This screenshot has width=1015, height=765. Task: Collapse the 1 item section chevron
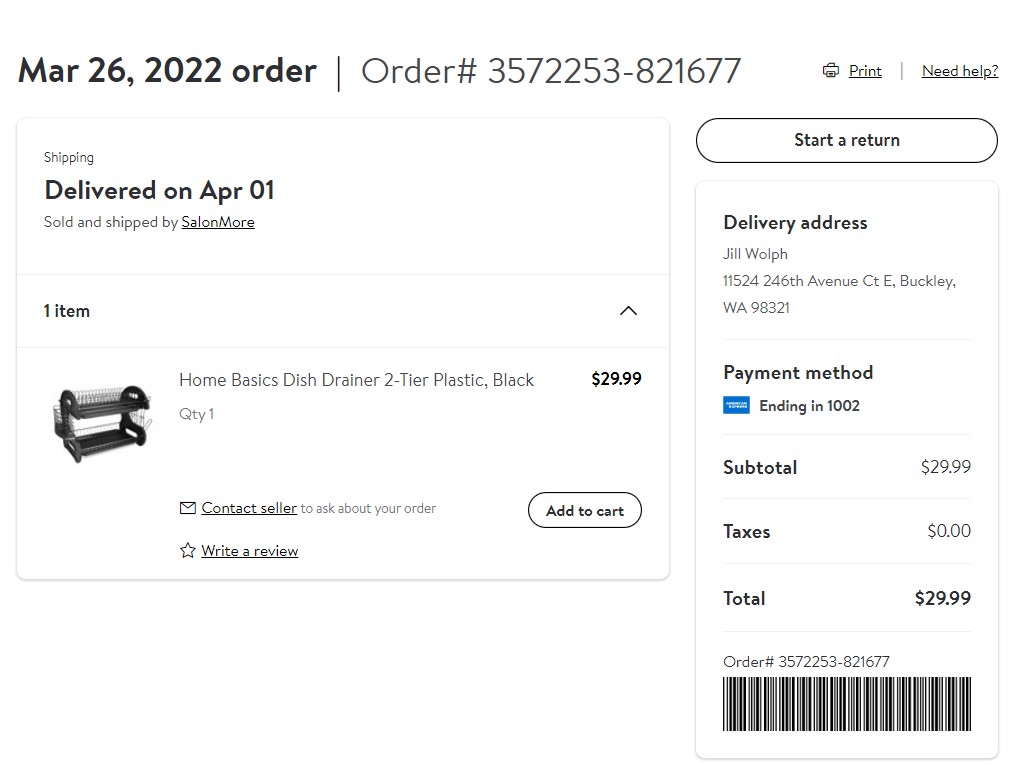(x=629, y=311)
